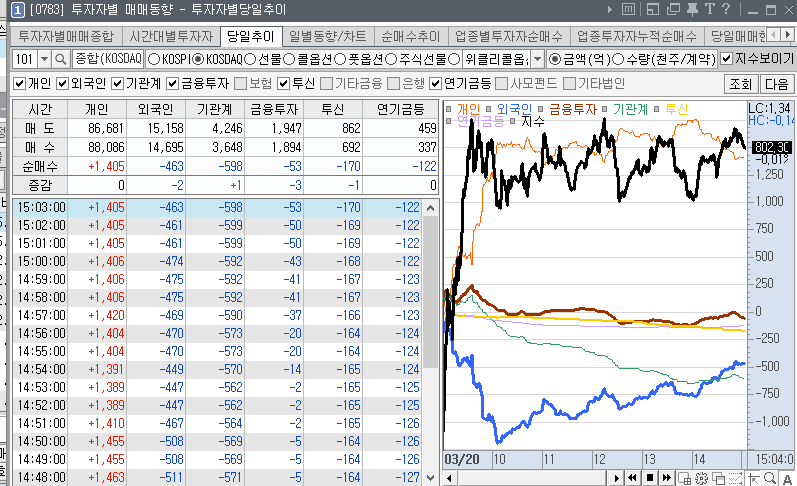
Task: Click the envelope icon in the title bar
Action: point(626,11)
